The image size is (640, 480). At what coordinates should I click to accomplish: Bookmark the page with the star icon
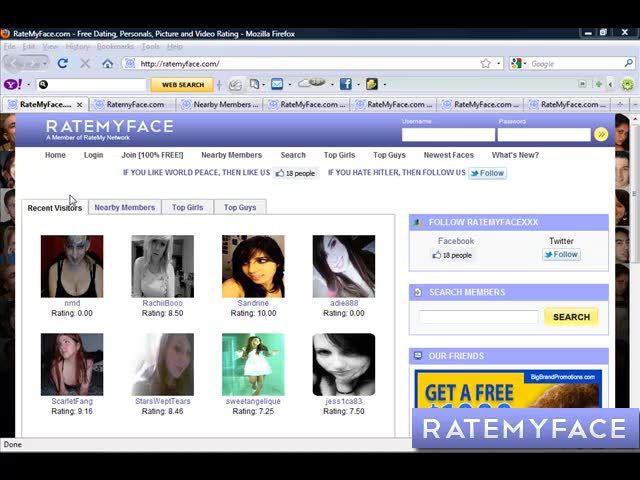(485, 63)
